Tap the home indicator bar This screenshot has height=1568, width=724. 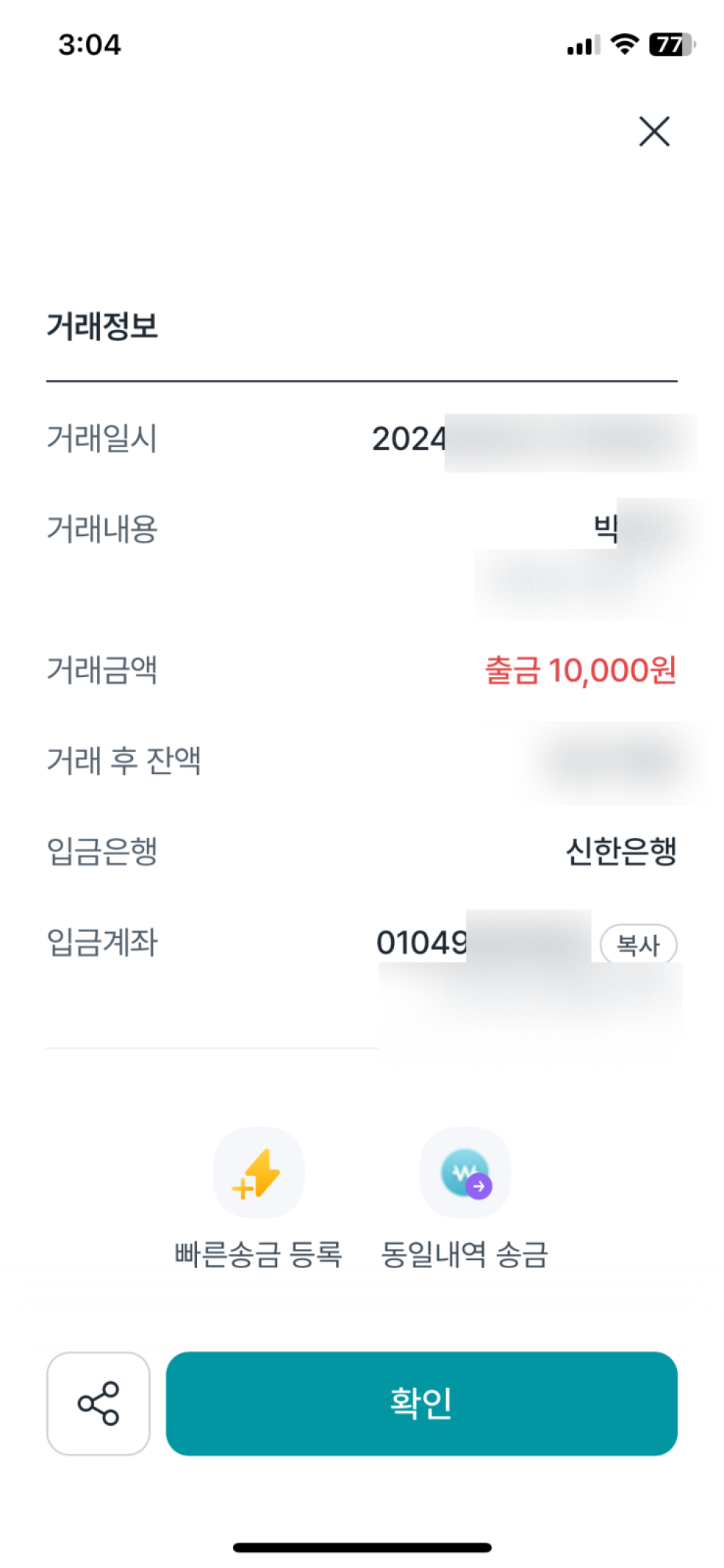(x=362, y=1547)
